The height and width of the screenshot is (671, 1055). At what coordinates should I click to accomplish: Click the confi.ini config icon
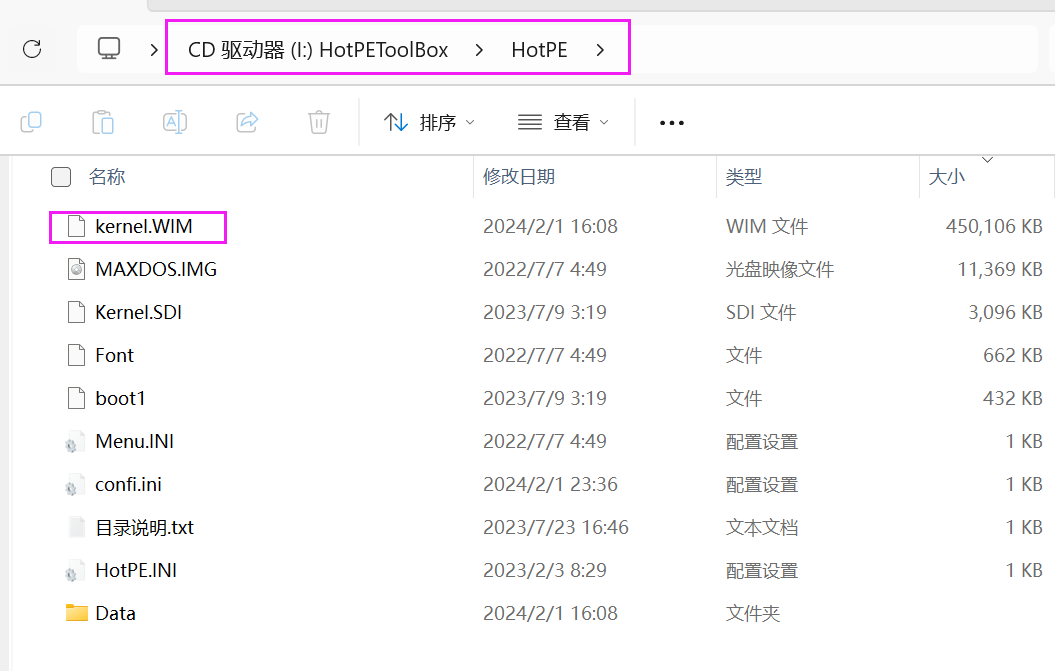[x=75, y=485]
